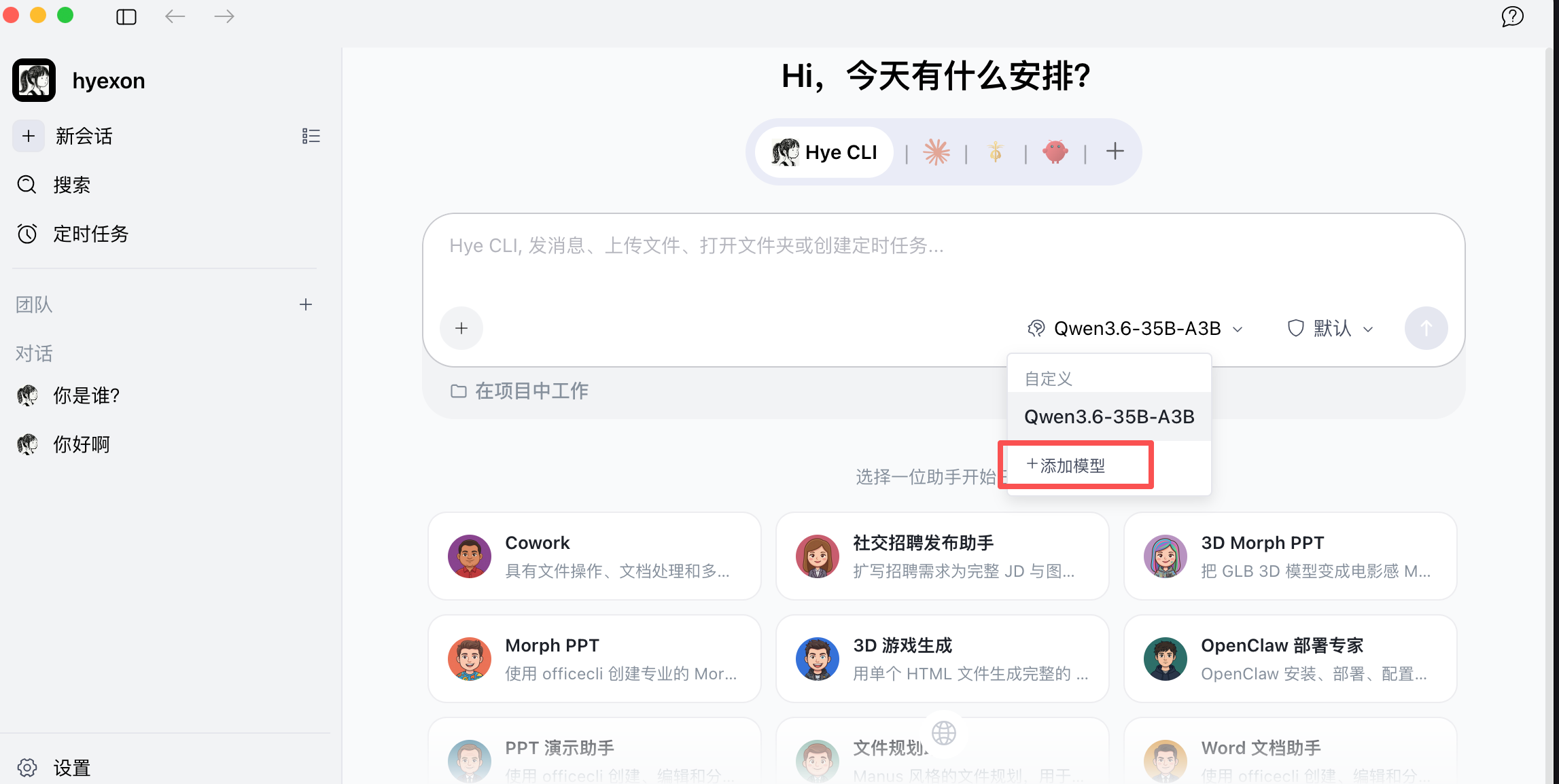Select the yellow figure agent tab
This screenshot has width=1559, height=784.
click(996, 152)
